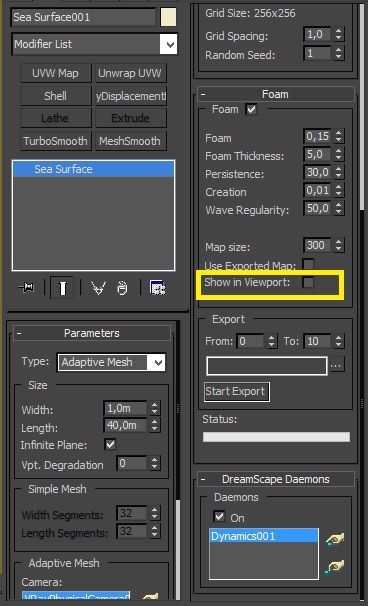The image size is (368, 606).
Task: Click Shell modifier button
Action: coord(56,96)
